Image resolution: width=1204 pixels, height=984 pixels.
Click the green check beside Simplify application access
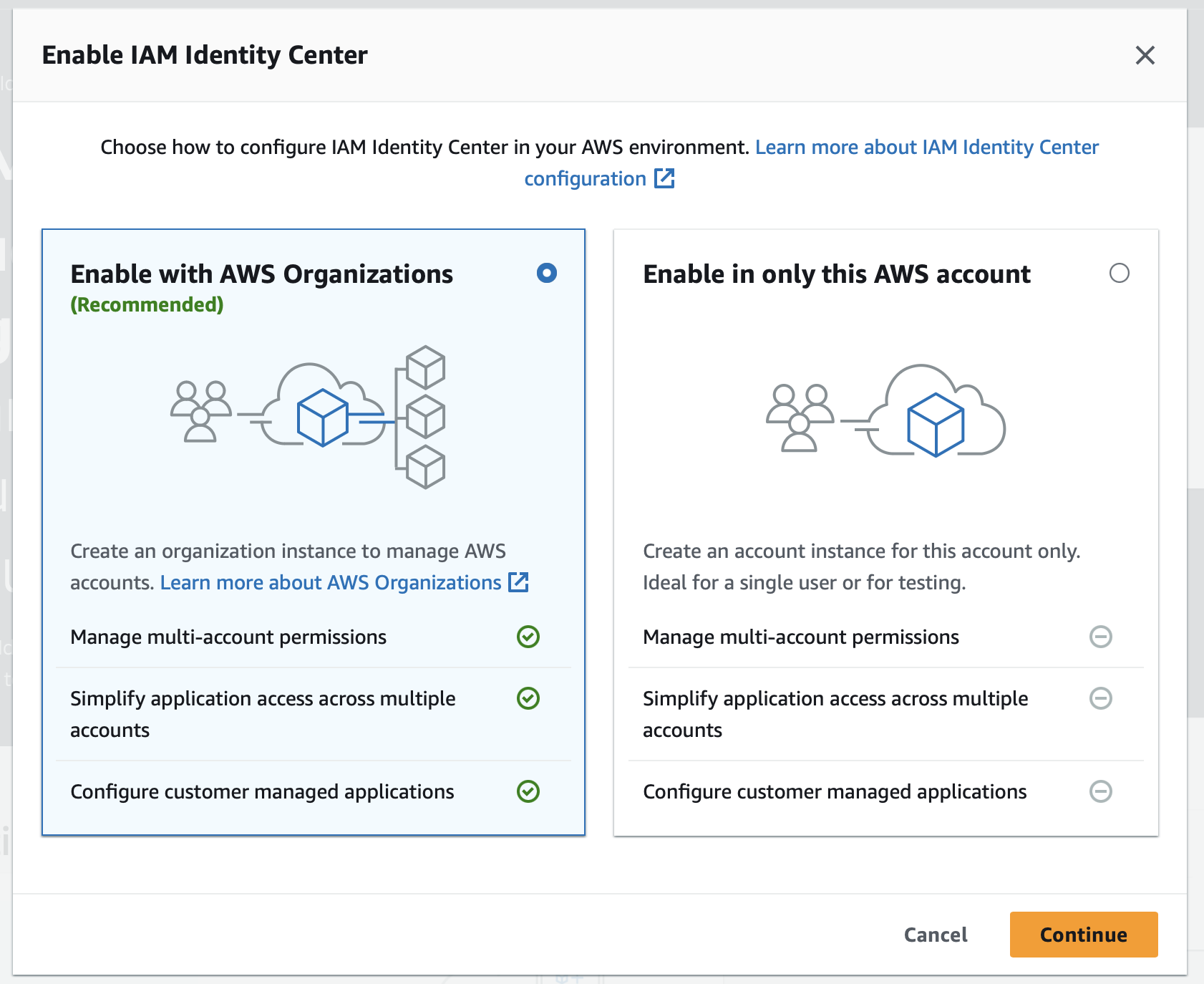pos(528,699)
